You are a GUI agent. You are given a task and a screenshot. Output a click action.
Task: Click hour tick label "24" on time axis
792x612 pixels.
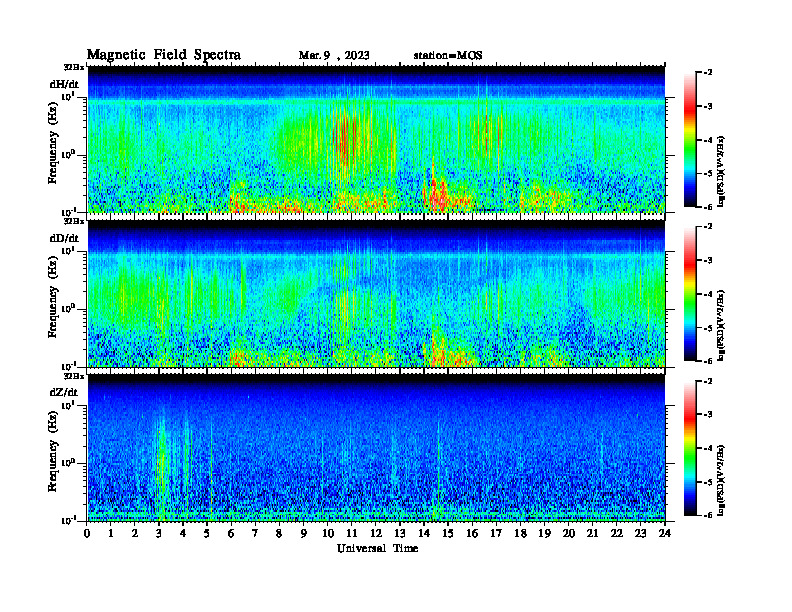click(665, 534)
